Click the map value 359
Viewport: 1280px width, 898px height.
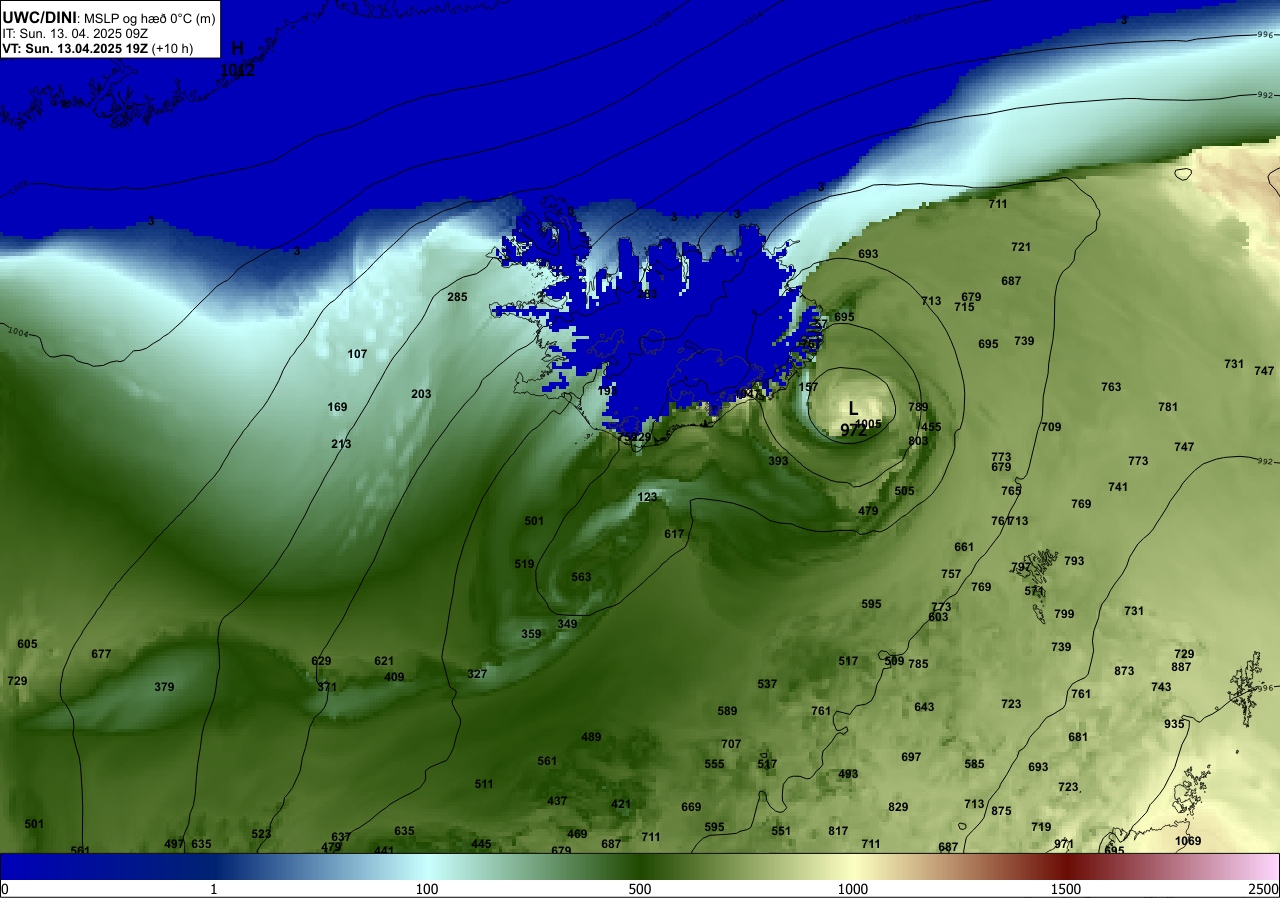tap(531, 634)
